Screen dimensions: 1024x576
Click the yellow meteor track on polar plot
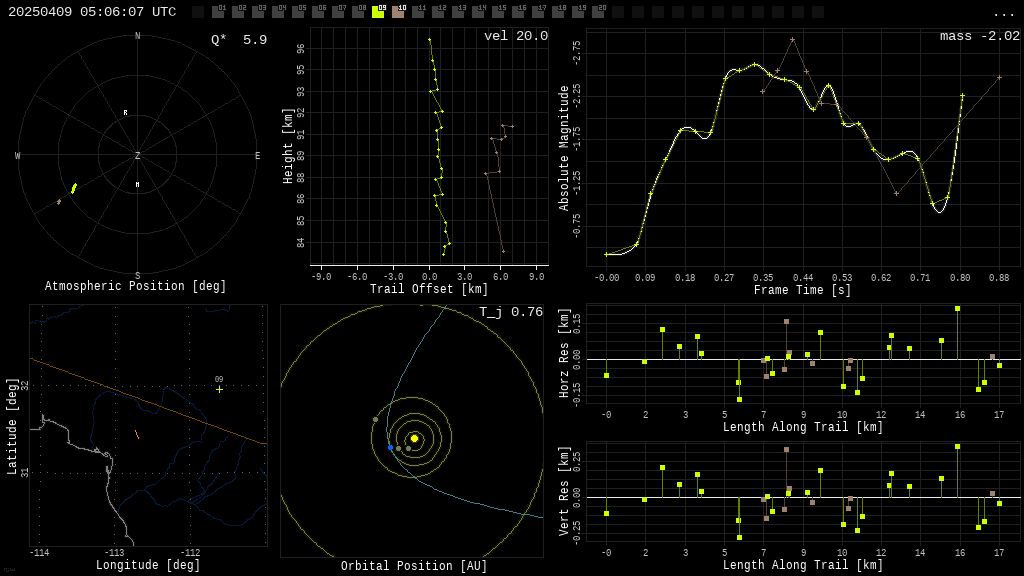click(74, 188)
